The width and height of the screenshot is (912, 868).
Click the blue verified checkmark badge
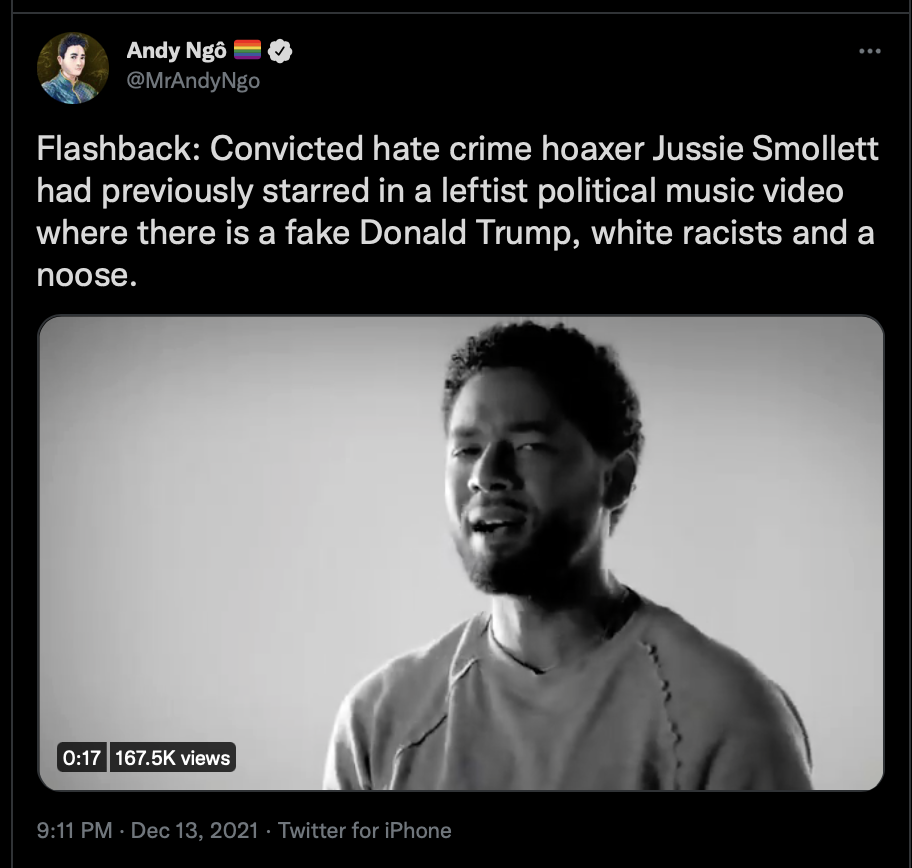pyautogui.click(x=280, y=51)
